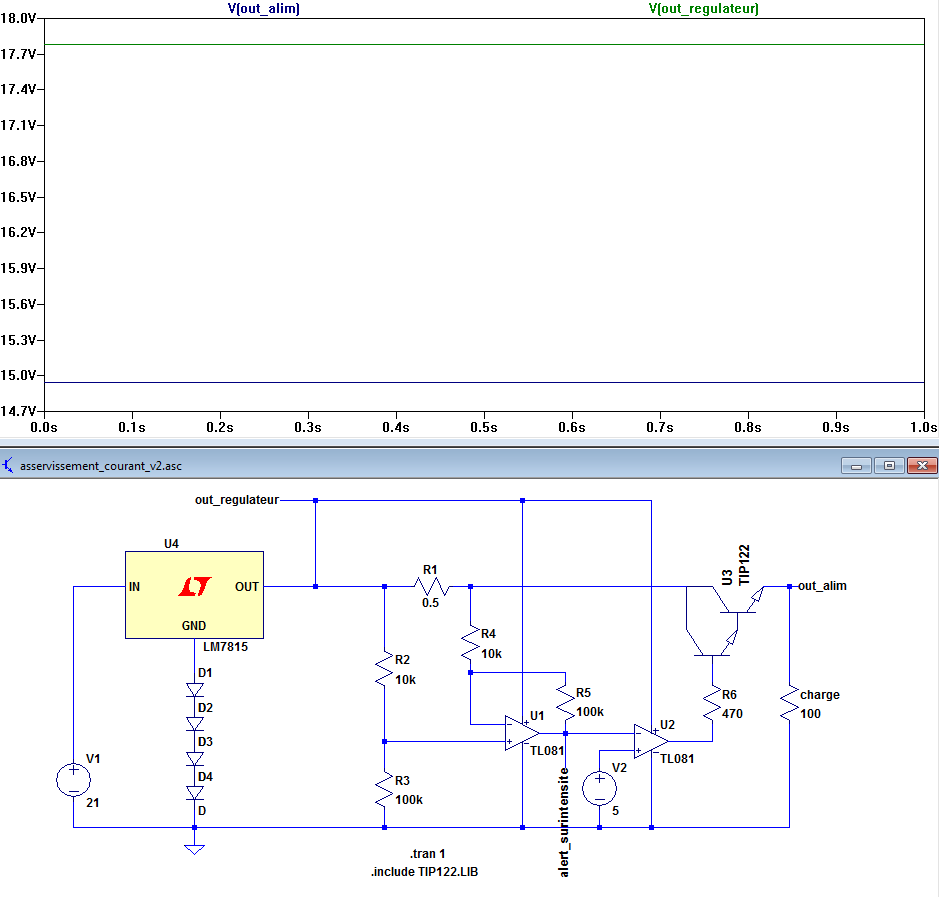939x897 pixels.
Task: Select diode D1 symbol
Action: (x=195, y=690)
